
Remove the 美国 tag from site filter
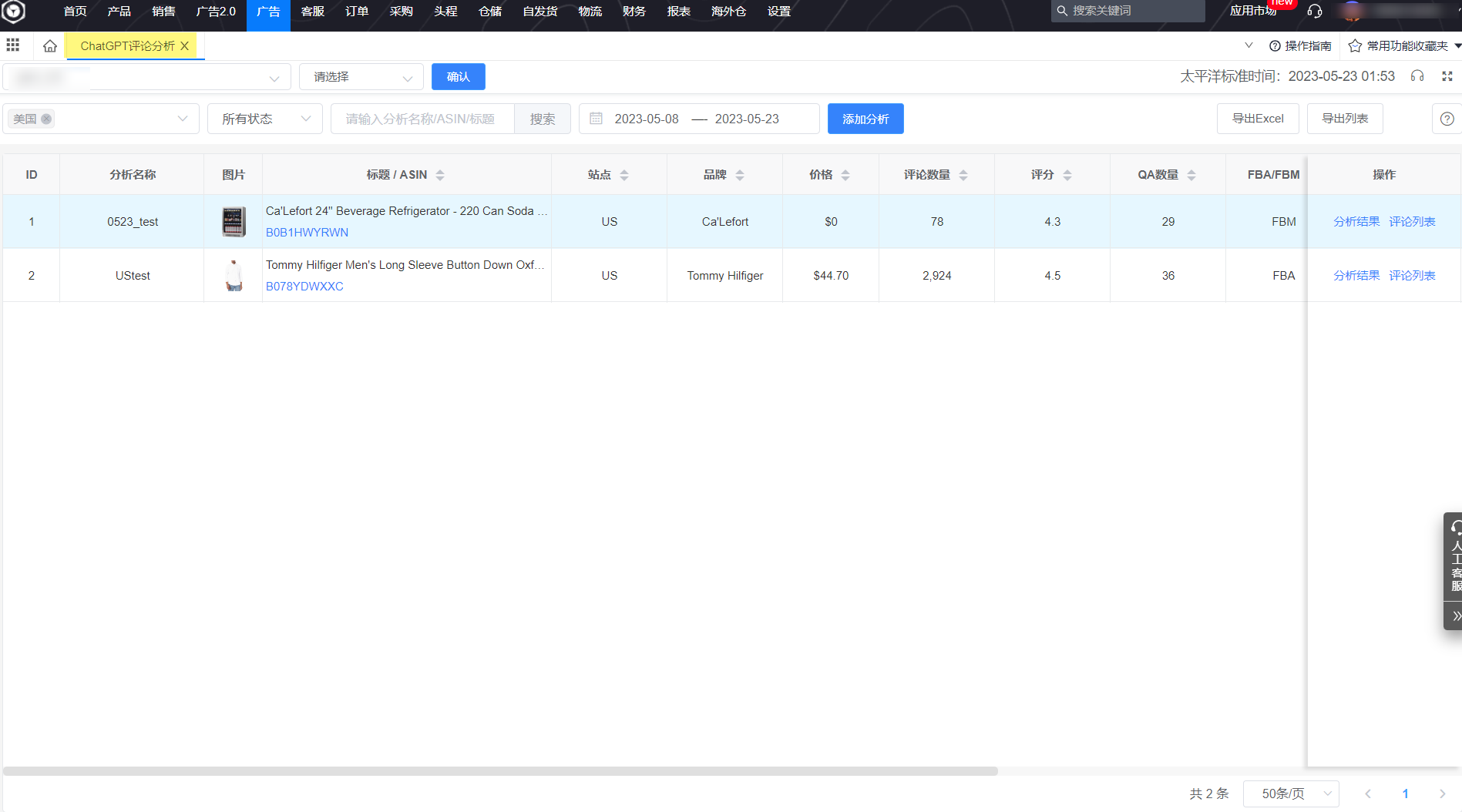pos(46,119)
